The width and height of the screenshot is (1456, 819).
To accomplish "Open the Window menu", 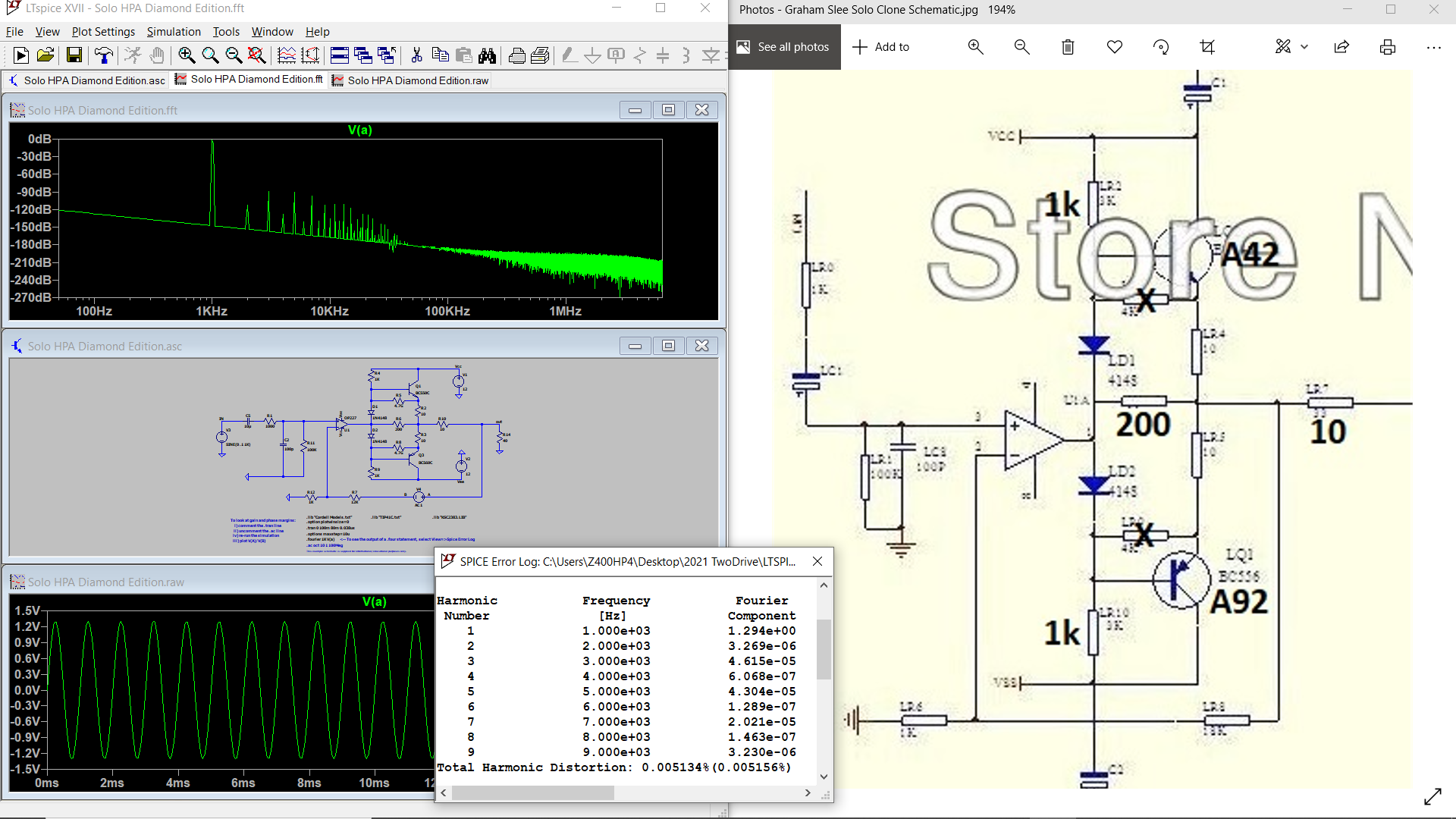I will [272, 32].
